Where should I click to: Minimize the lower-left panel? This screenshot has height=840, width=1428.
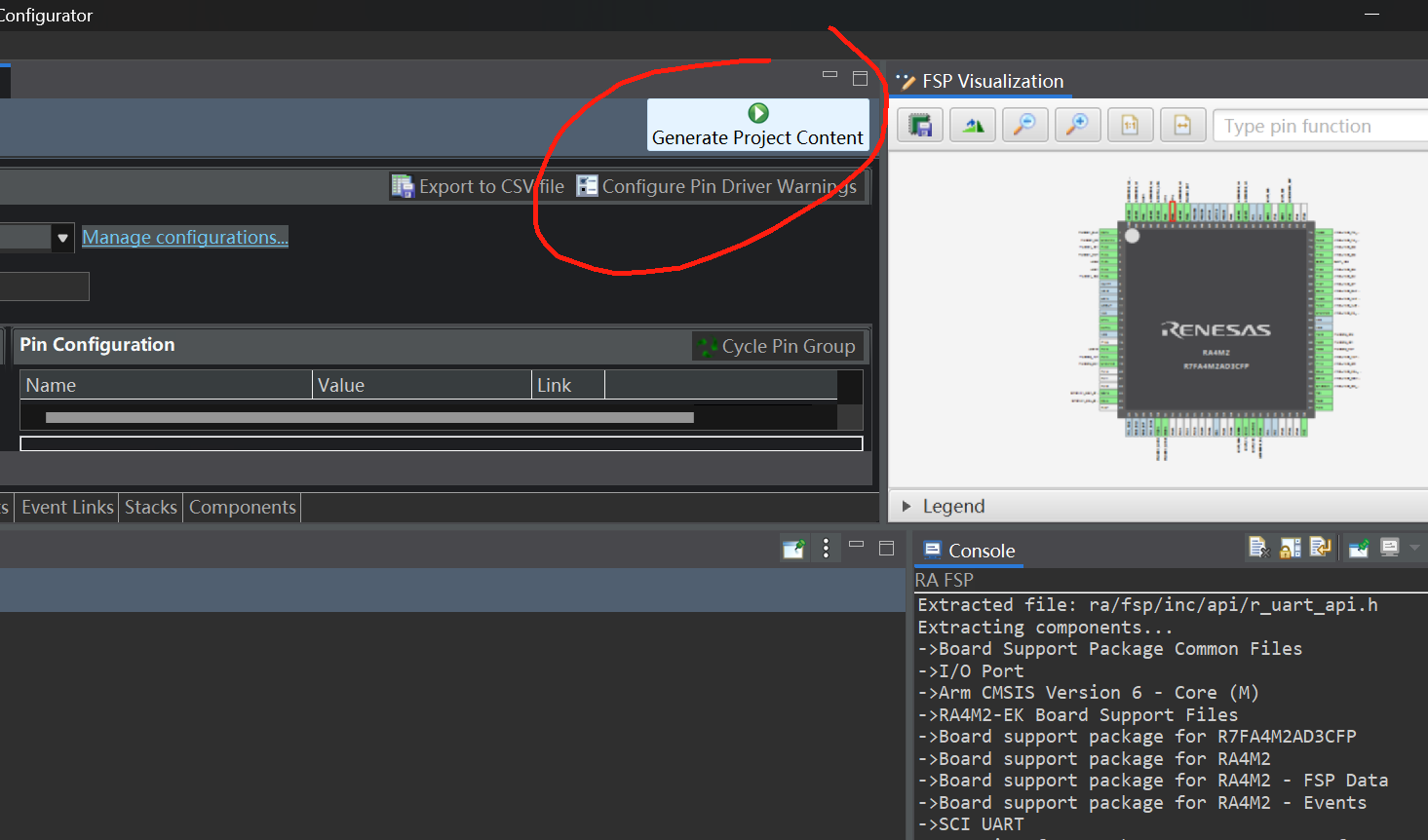[857, 545]
